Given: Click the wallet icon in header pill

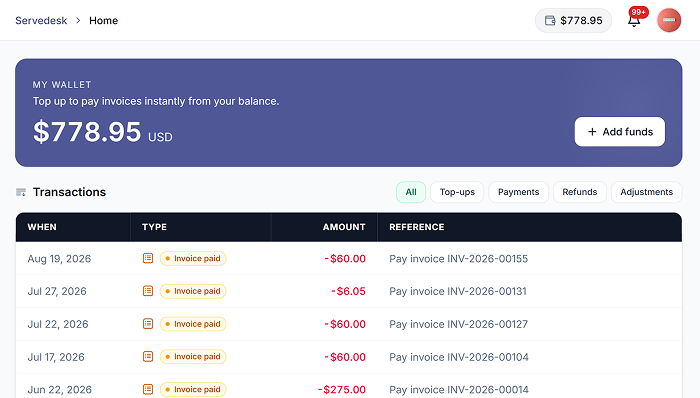Looking at the screenshot, I should click(550, 21).
